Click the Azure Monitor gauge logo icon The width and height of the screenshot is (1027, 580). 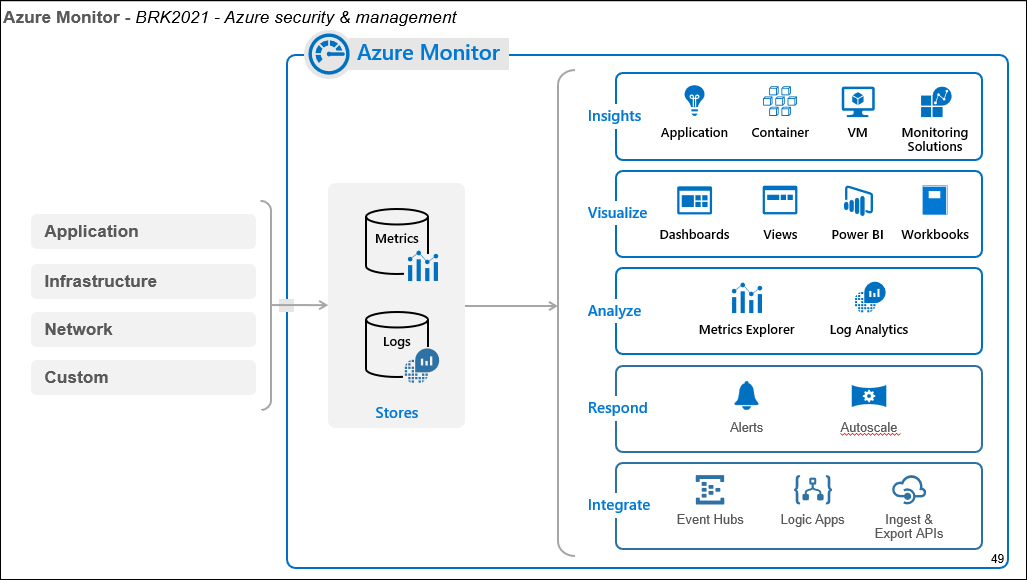pyautogui.click(x=329, y=54)
